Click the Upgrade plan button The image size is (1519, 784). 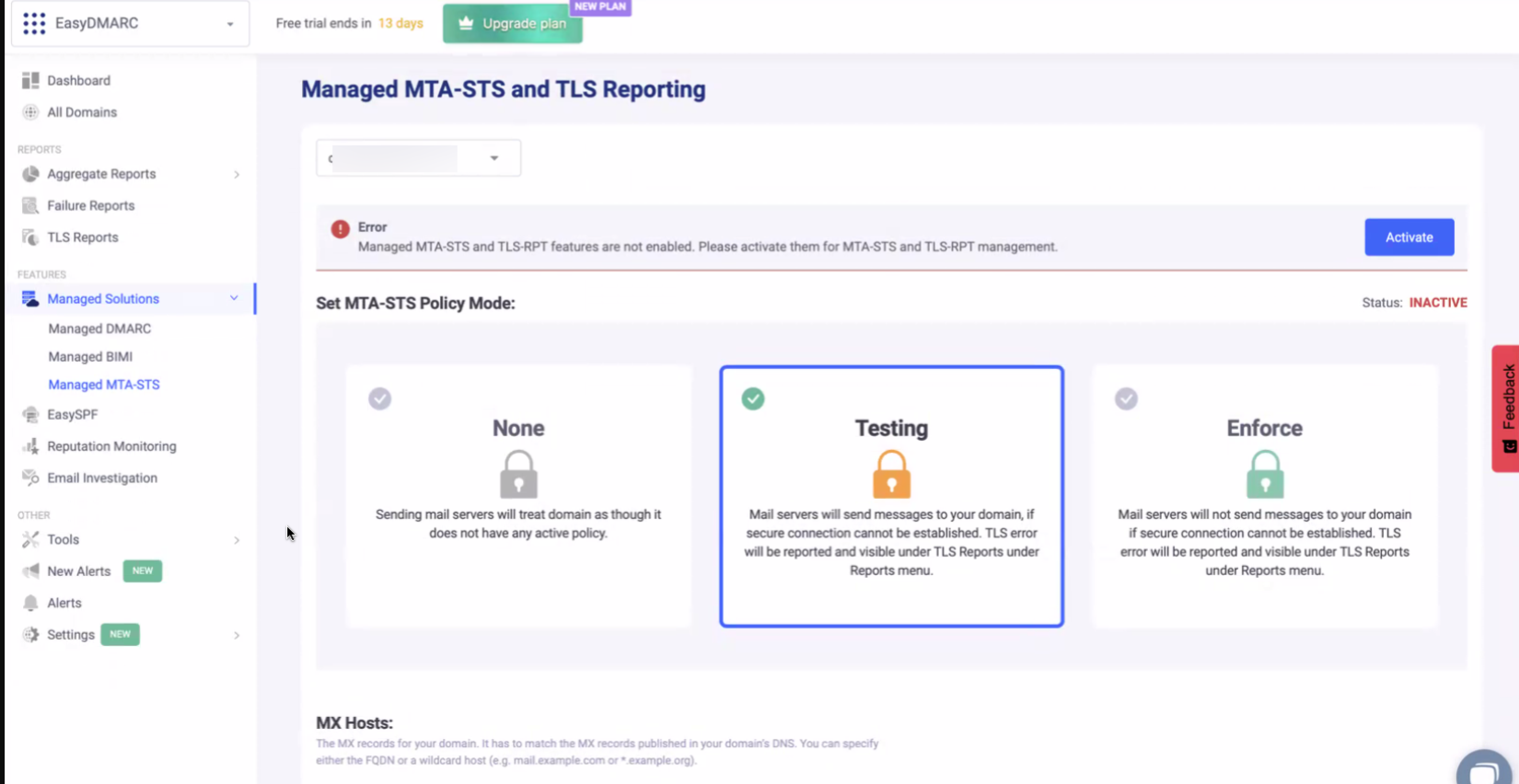[x=513, y=24]
